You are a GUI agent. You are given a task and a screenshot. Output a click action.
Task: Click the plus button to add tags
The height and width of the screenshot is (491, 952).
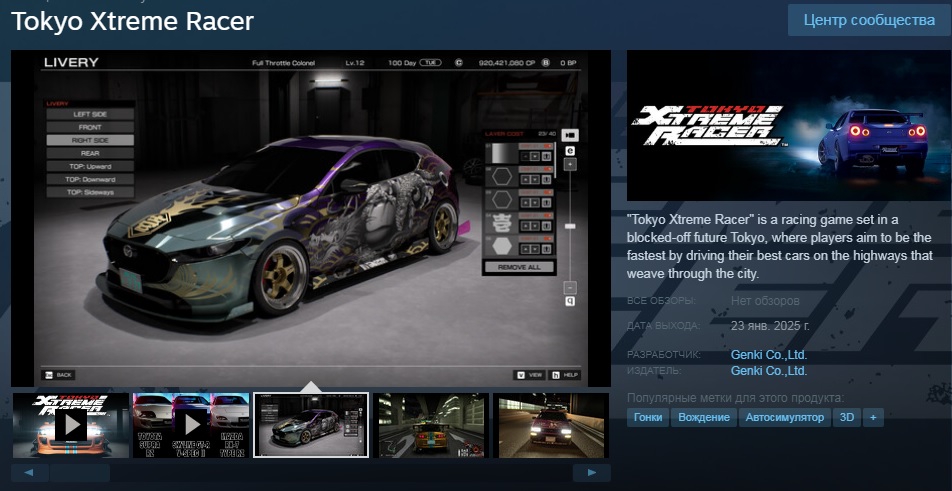[x=873, y=417]
